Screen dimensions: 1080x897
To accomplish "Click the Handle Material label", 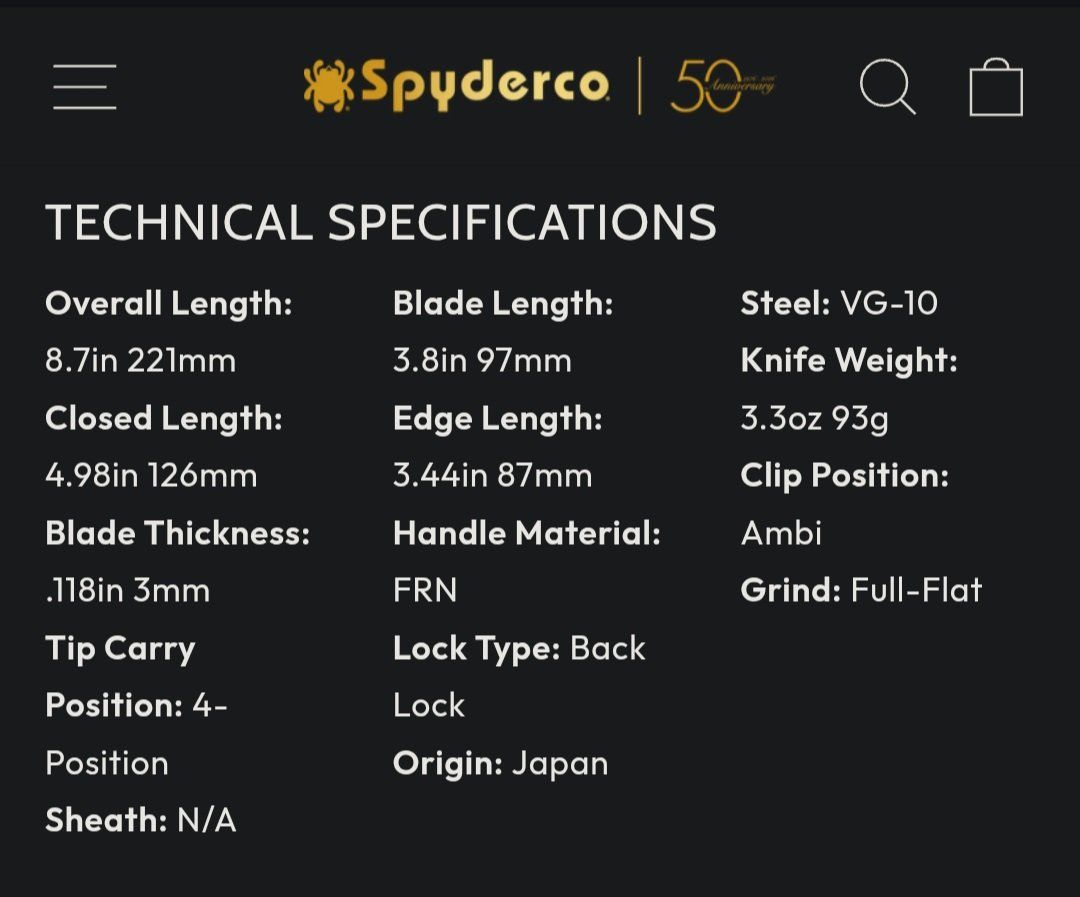I will [x=527, y=533].
